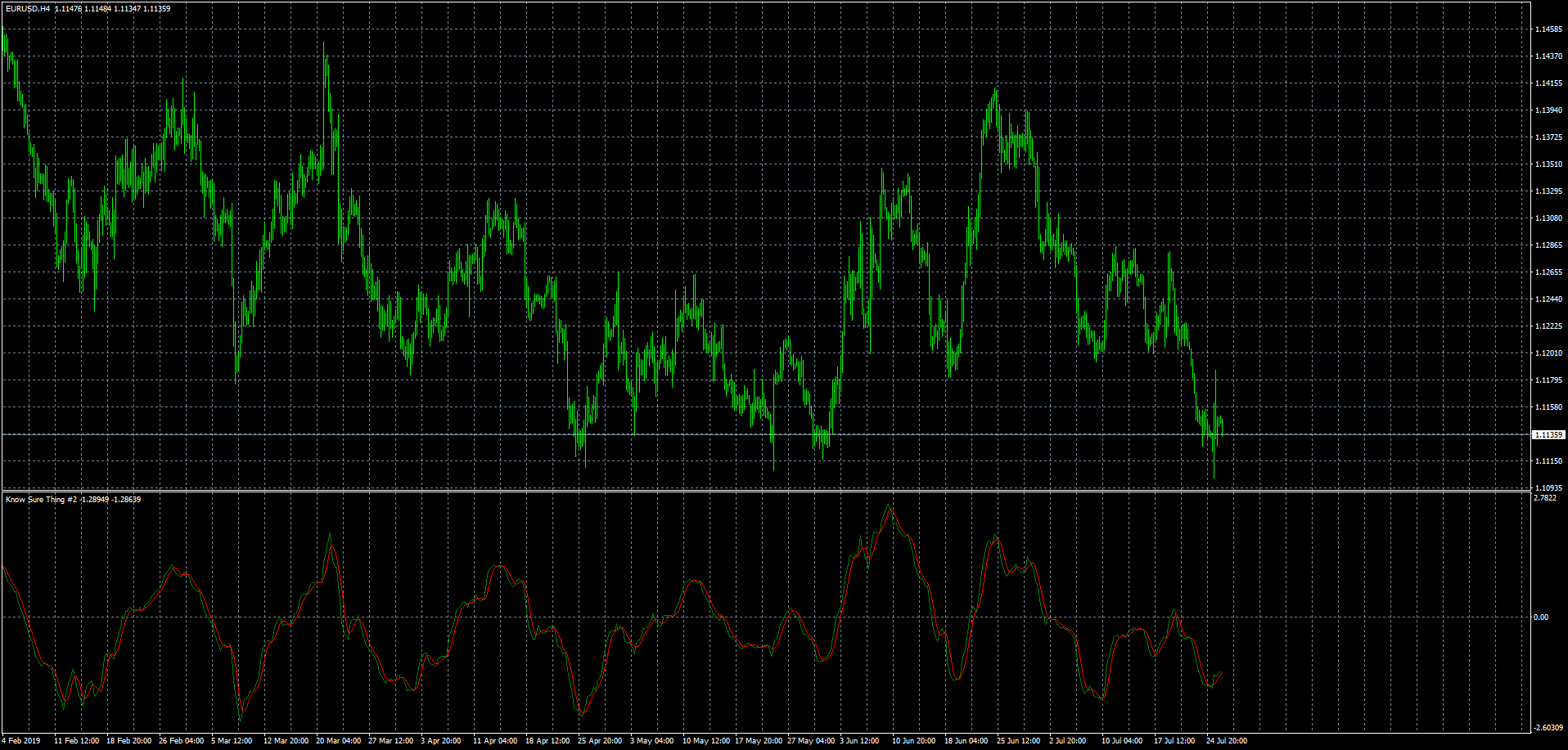Click the 1.13725 price scale value

[x=1548, y=137]
